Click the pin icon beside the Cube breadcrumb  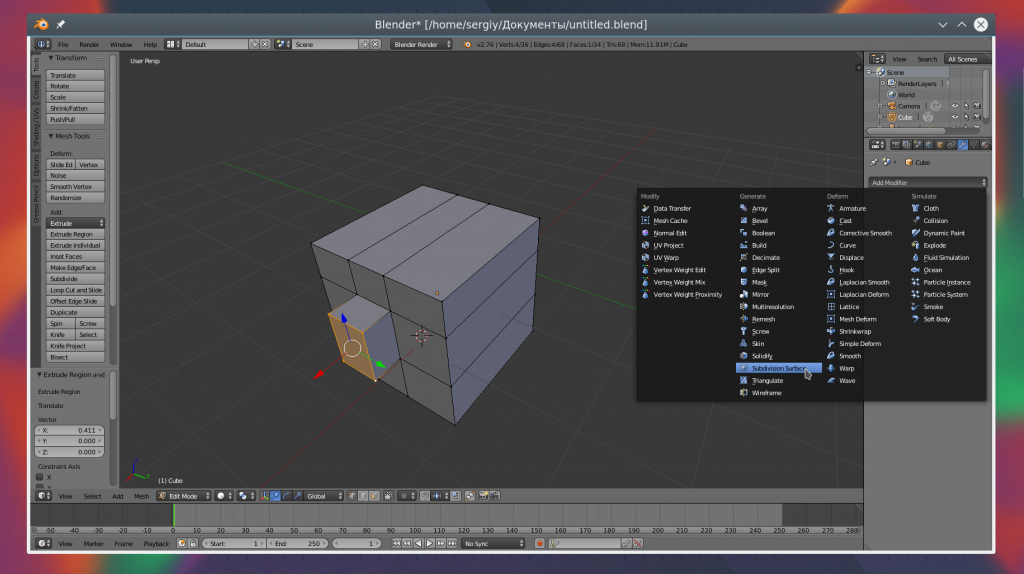(874, 162)
